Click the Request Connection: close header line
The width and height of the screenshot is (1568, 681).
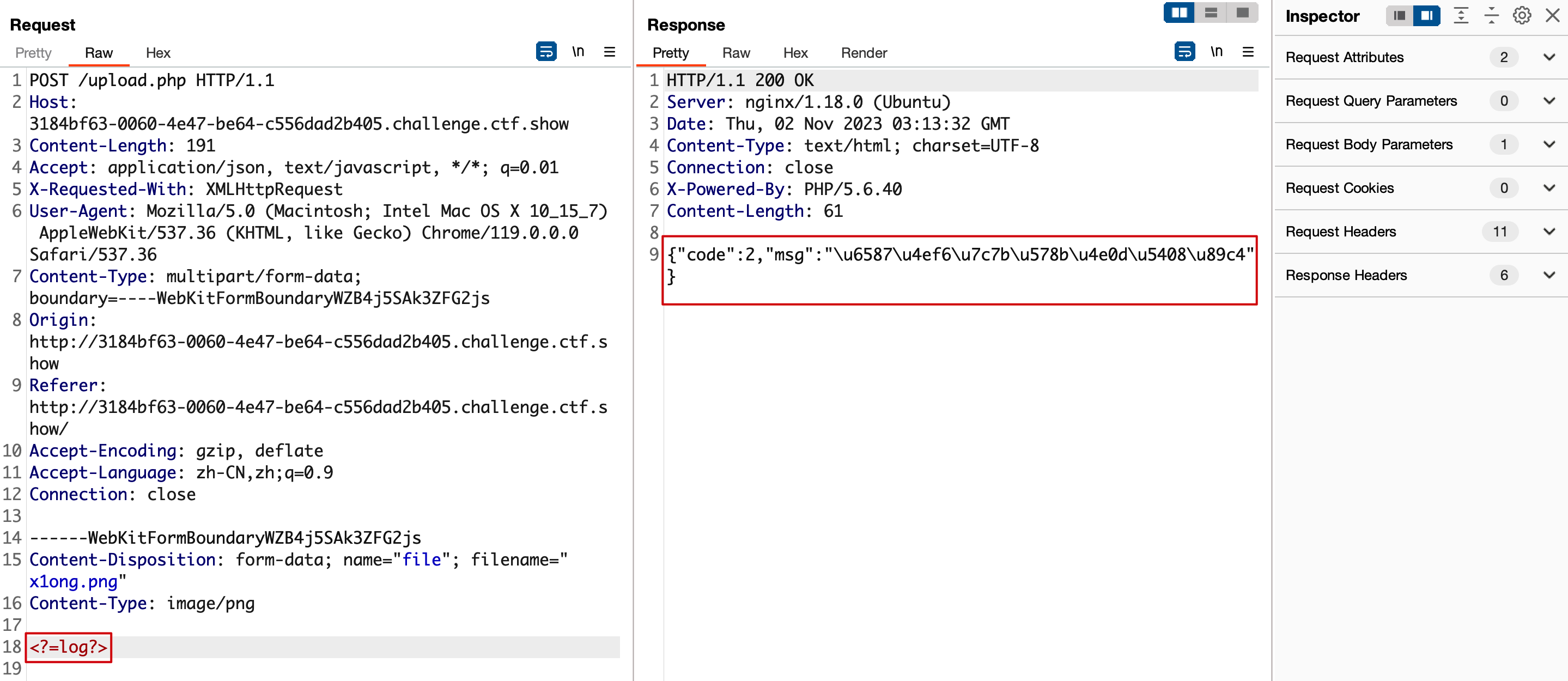click(x=112, y=495)
